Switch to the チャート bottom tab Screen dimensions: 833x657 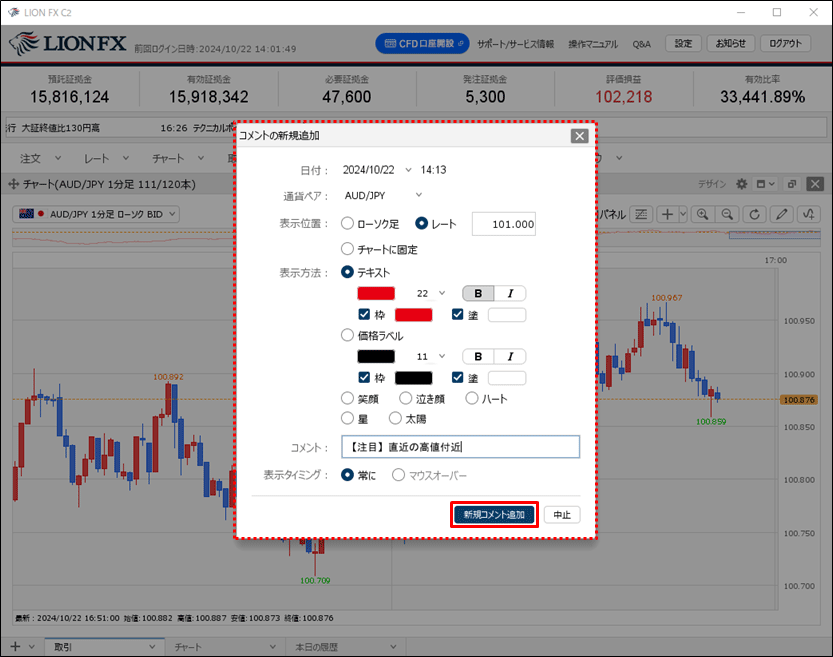[225, 646]
